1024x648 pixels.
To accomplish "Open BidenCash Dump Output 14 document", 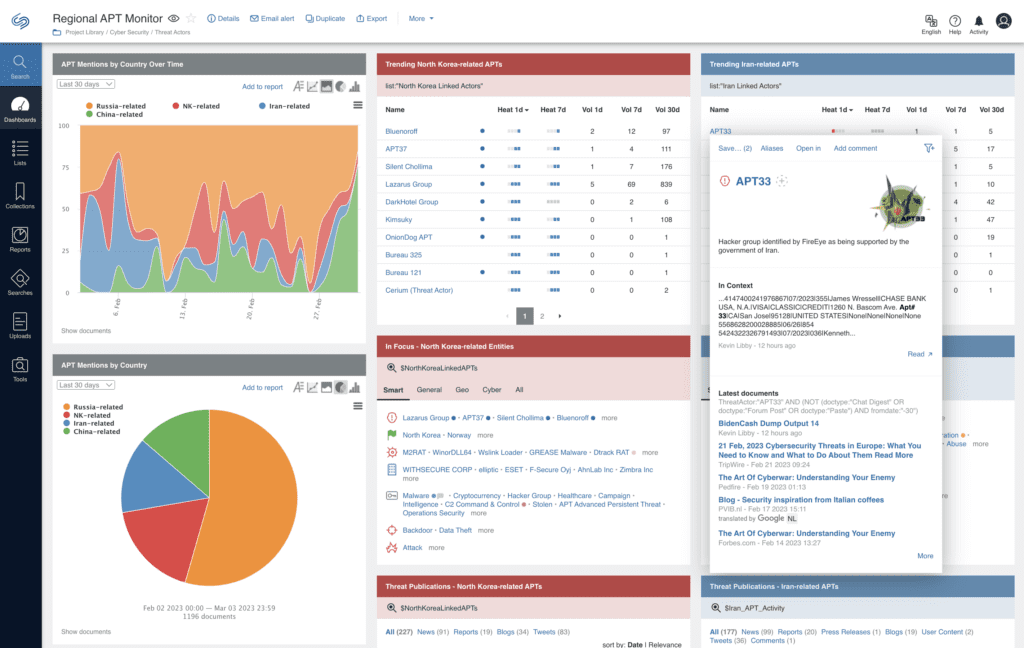I will (768, 423).
